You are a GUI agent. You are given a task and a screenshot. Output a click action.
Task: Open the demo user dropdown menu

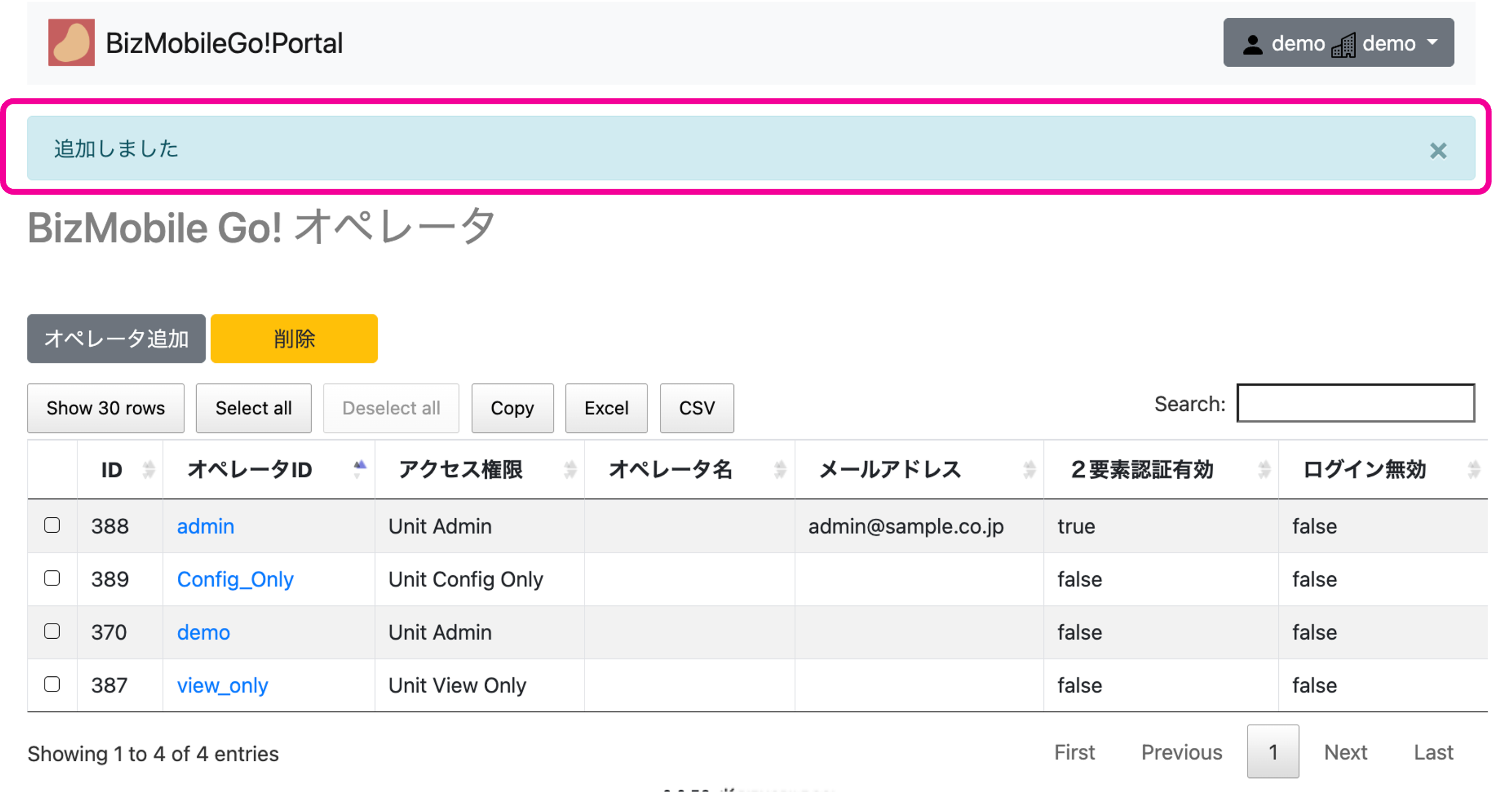click(x=1338, y=43)
